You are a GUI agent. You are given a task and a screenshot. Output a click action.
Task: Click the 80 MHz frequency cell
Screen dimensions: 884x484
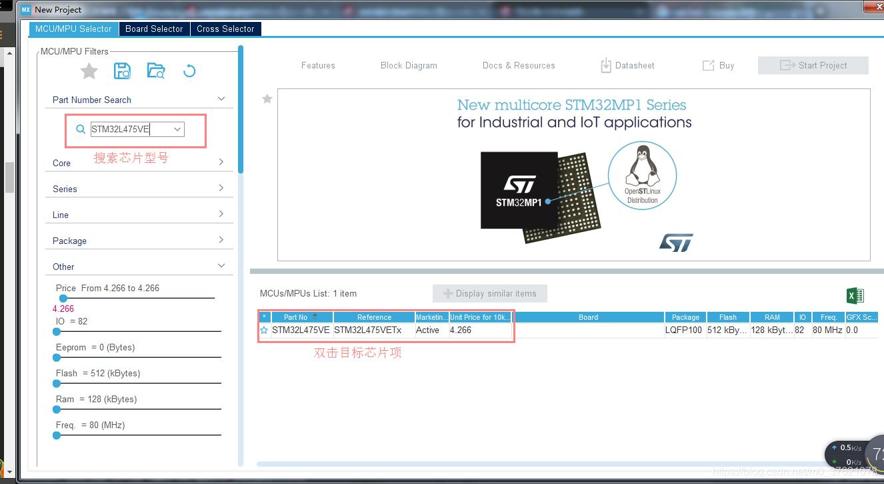click(x=827, y=330)
